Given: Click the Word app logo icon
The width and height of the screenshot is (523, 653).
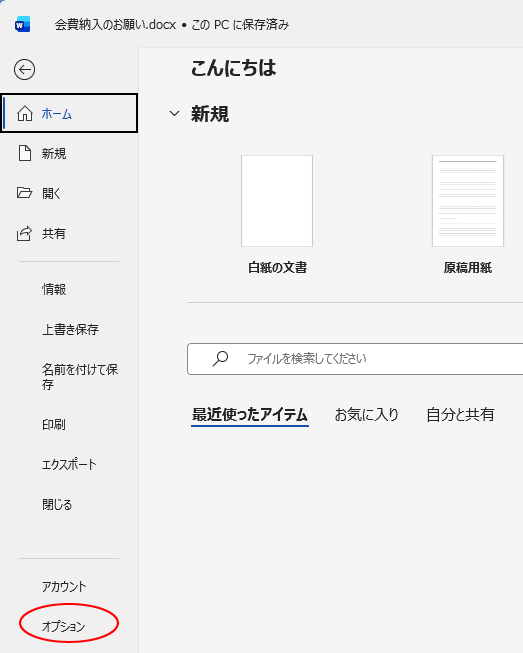Looking at the screenshot, I should [x=22, y=25].
